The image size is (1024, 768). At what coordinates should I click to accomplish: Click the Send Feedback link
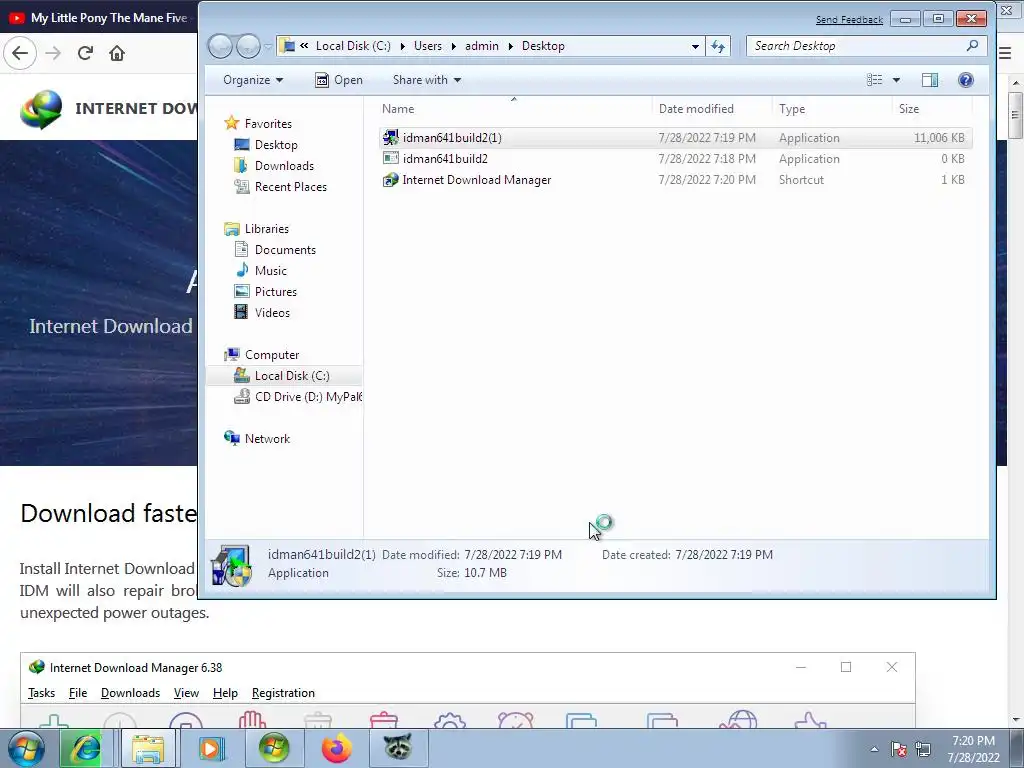(x=849, y=20)
